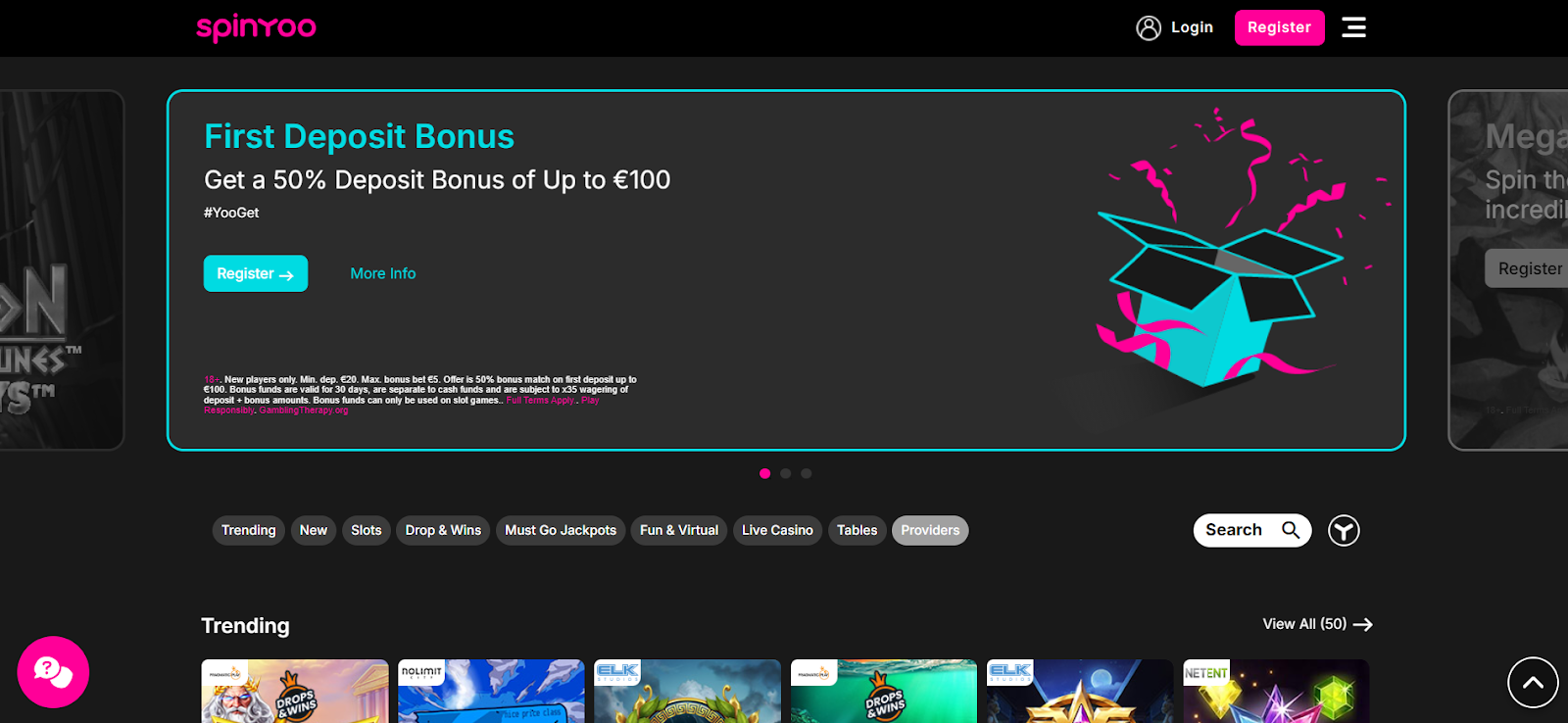This screenshot has height=723, width=1568.
Task: Open the hamburger menu icon
Action: pyautogui.click(x=1353, y=27)
